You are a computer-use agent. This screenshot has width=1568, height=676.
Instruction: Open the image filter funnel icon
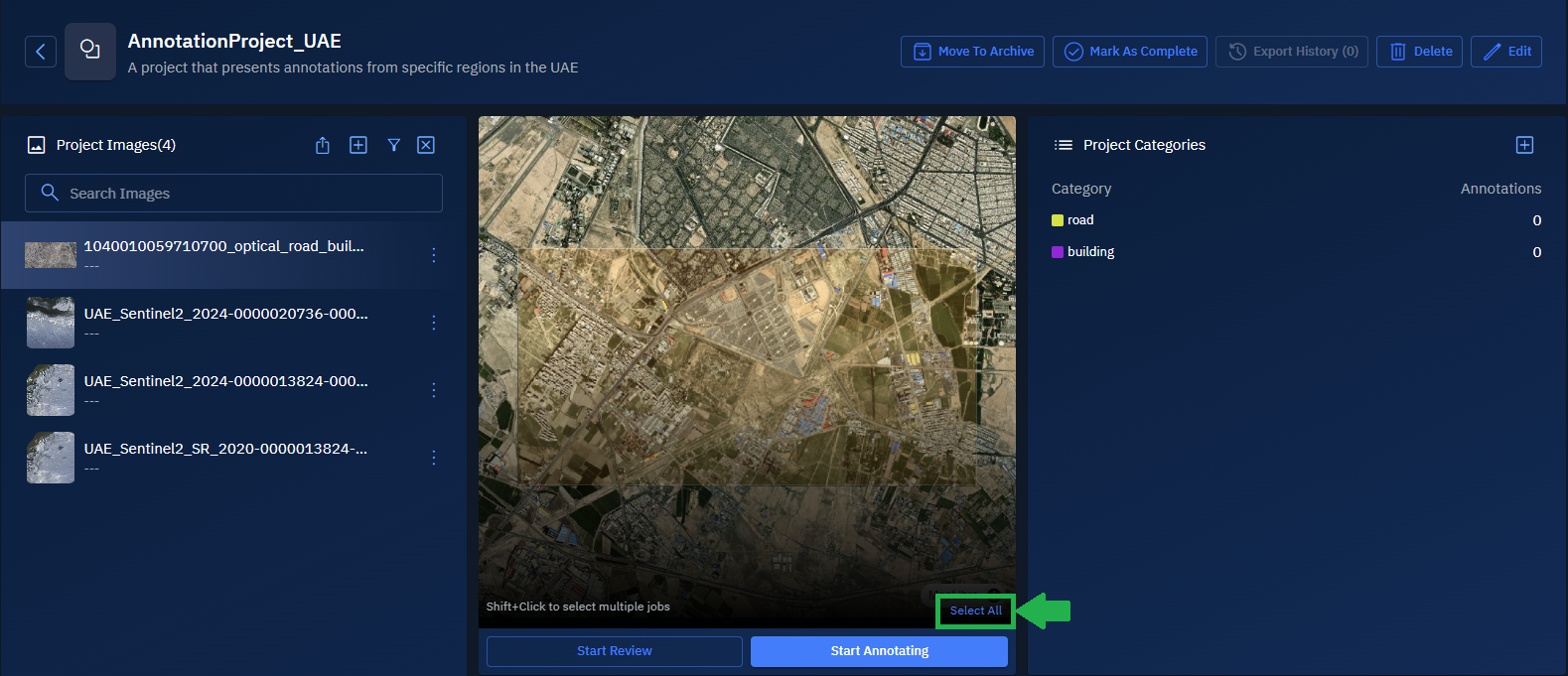[394, 146]
